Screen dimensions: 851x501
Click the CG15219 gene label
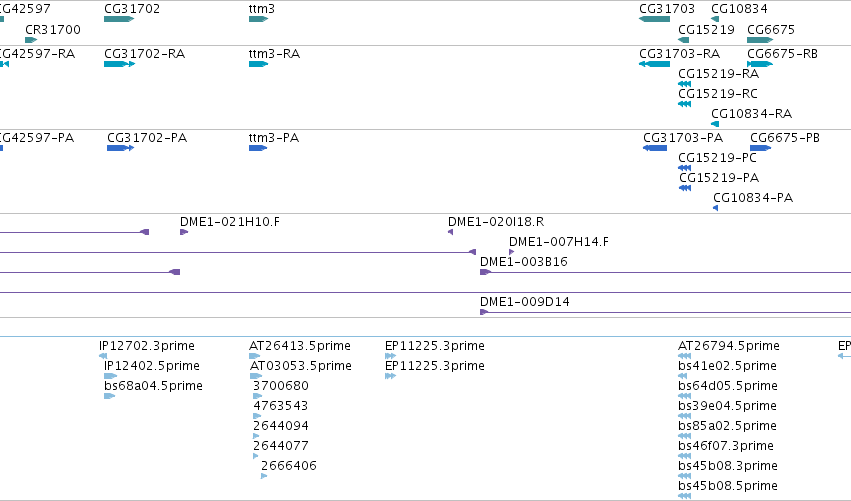point(706,30)
